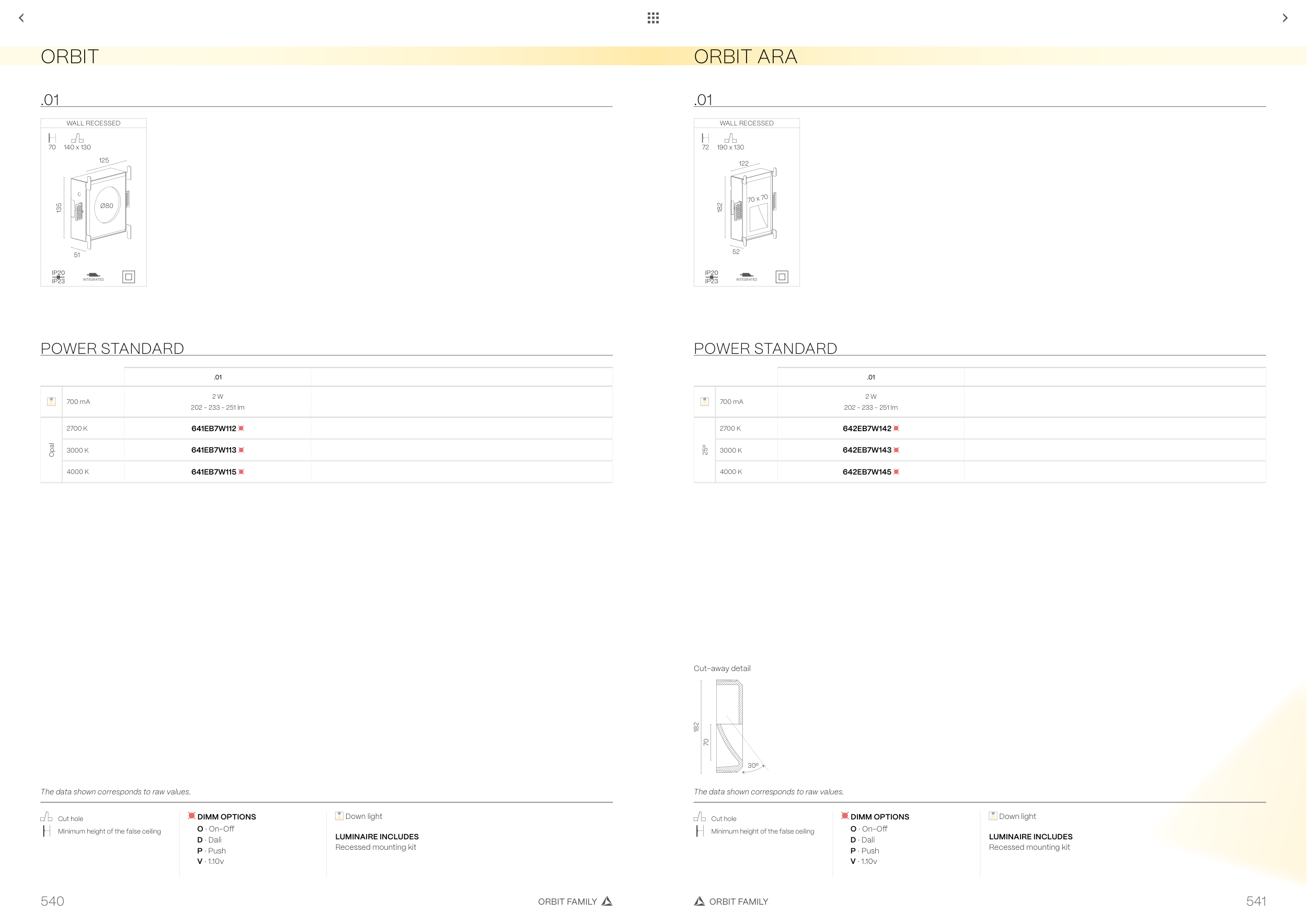Click the red dimm icon beside 641EB7W112
1307x924 pixels.
(x=242, y=429)
